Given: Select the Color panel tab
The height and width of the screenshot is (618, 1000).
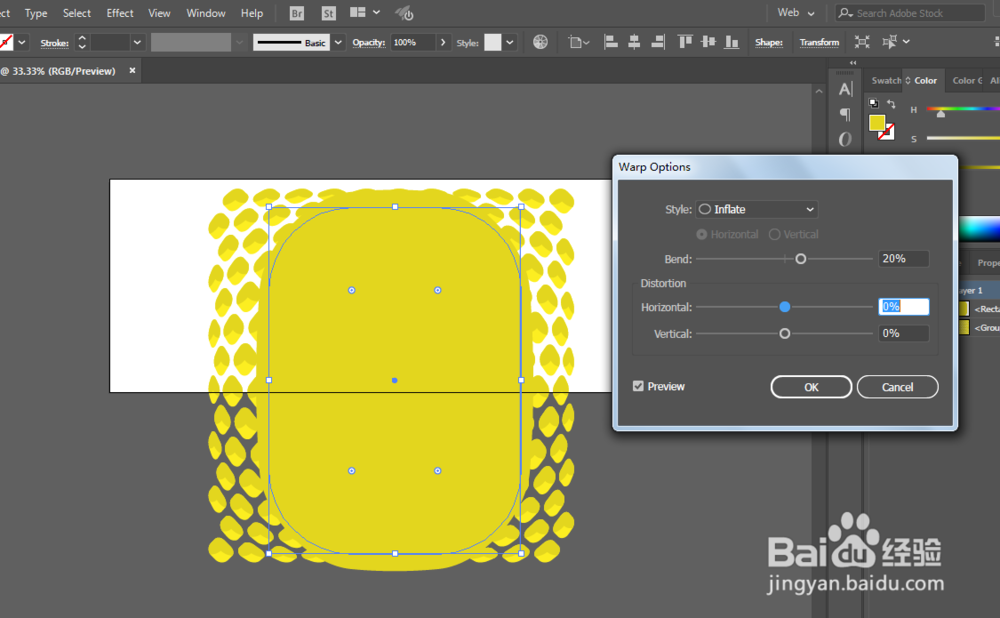Looking at the screenshot, I should tap(925, 80).
